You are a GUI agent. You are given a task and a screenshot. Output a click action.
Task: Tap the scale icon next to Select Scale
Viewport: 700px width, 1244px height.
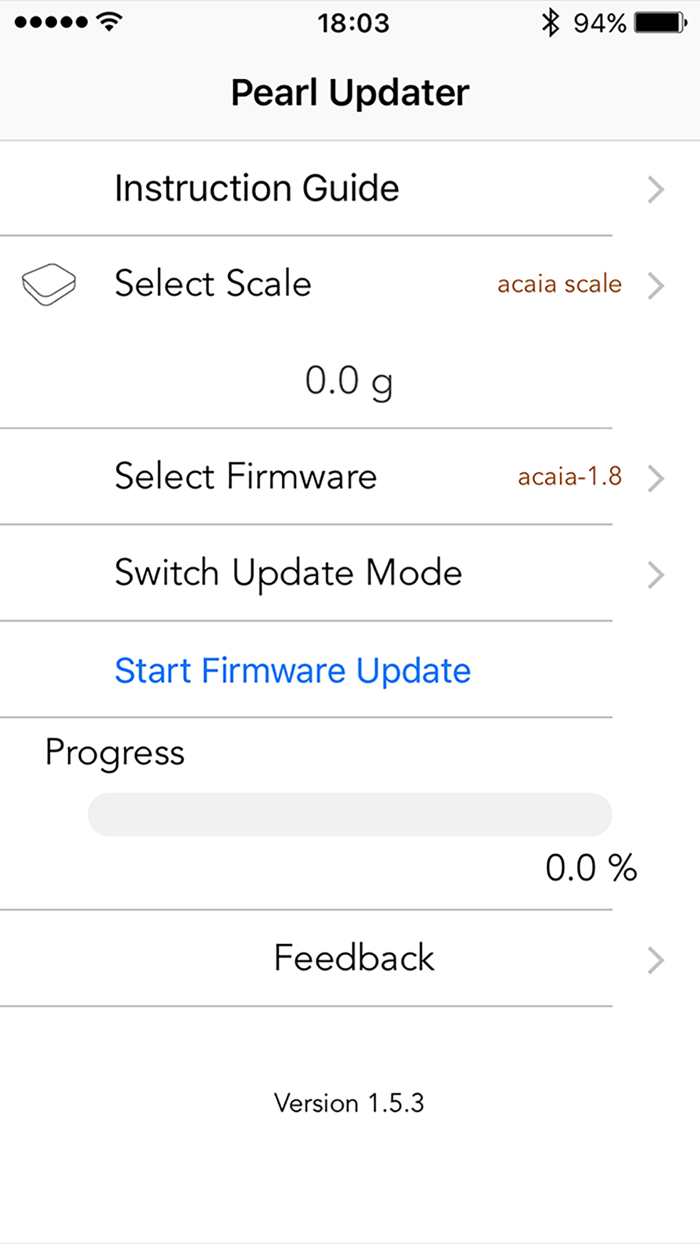click(x=49, y=284)
